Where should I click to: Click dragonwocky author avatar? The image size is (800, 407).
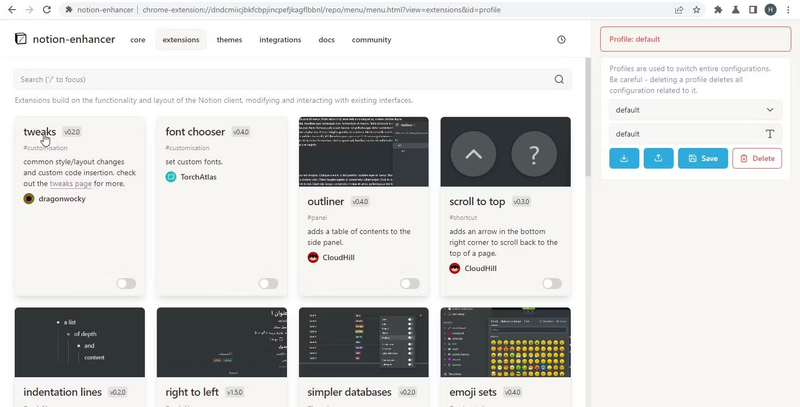(29, 199)
